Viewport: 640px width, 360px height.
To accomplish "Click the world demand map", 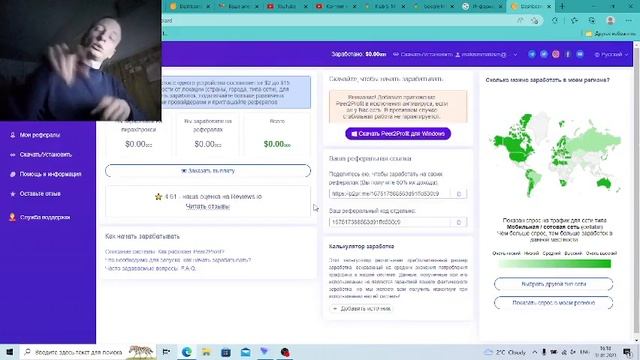I will click(x=555, y=155).
